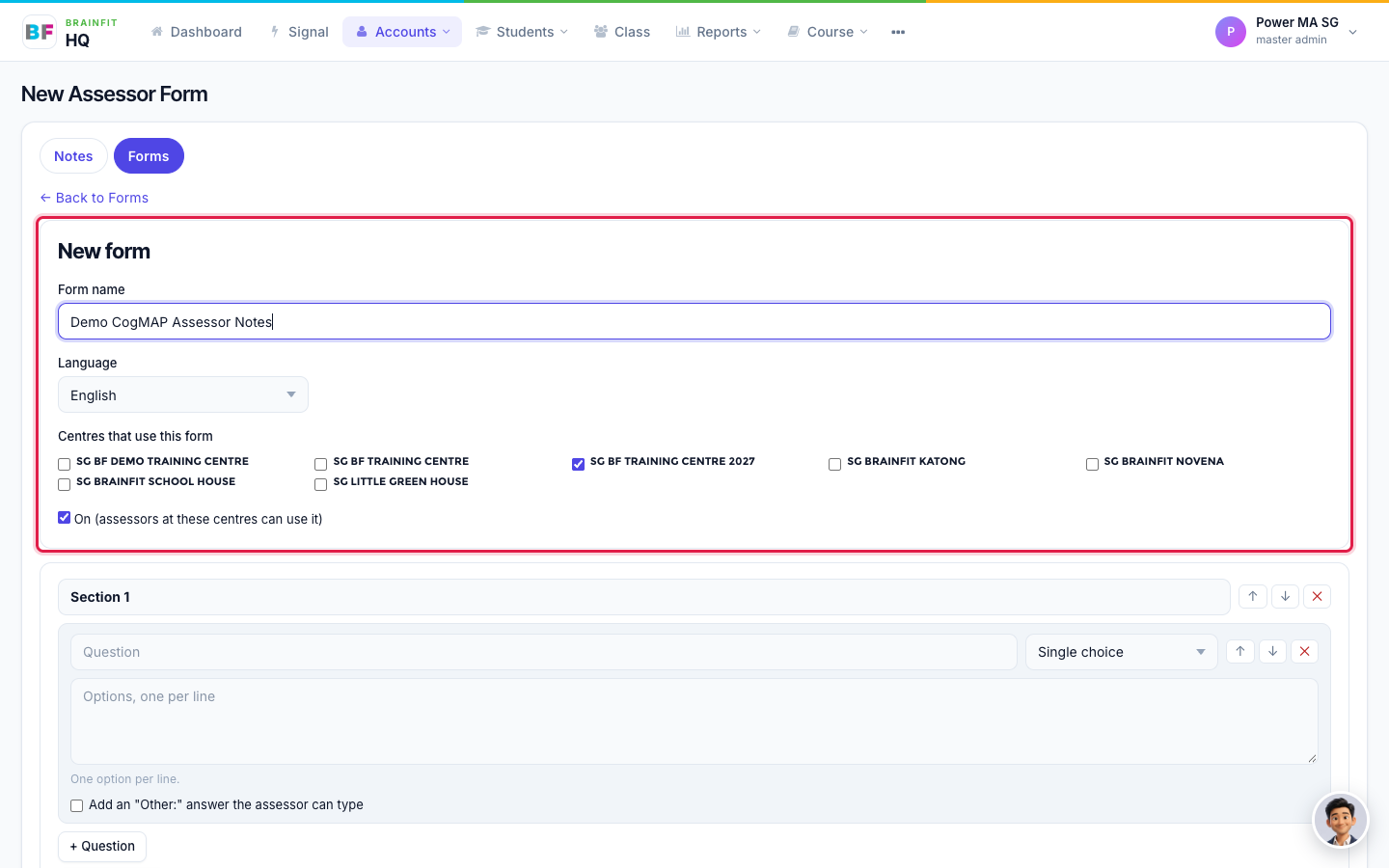Move Section 1 up with arrow icon

[1253, 597]
